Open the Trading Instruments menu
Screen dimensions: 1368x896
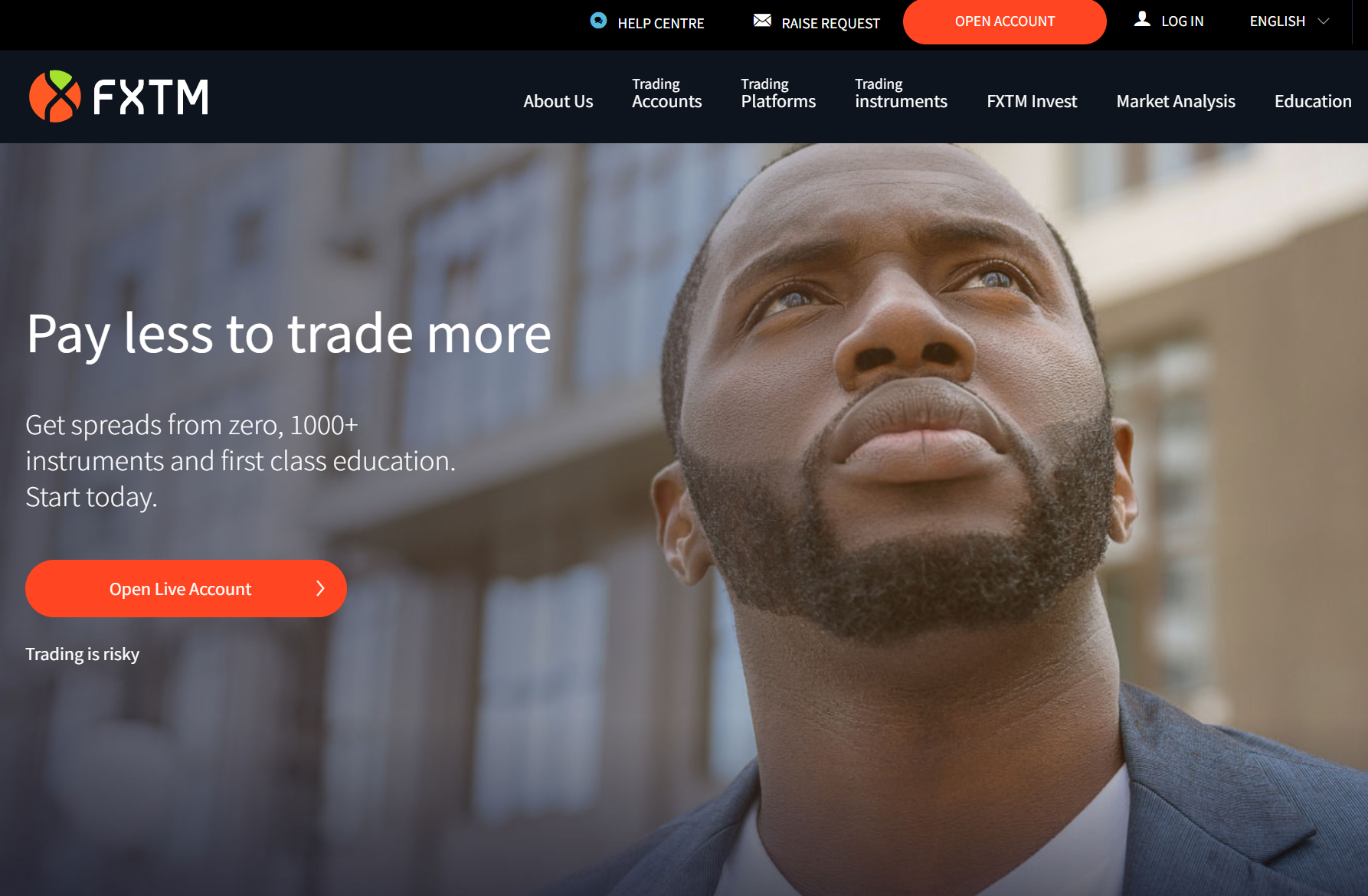(901, 93)
